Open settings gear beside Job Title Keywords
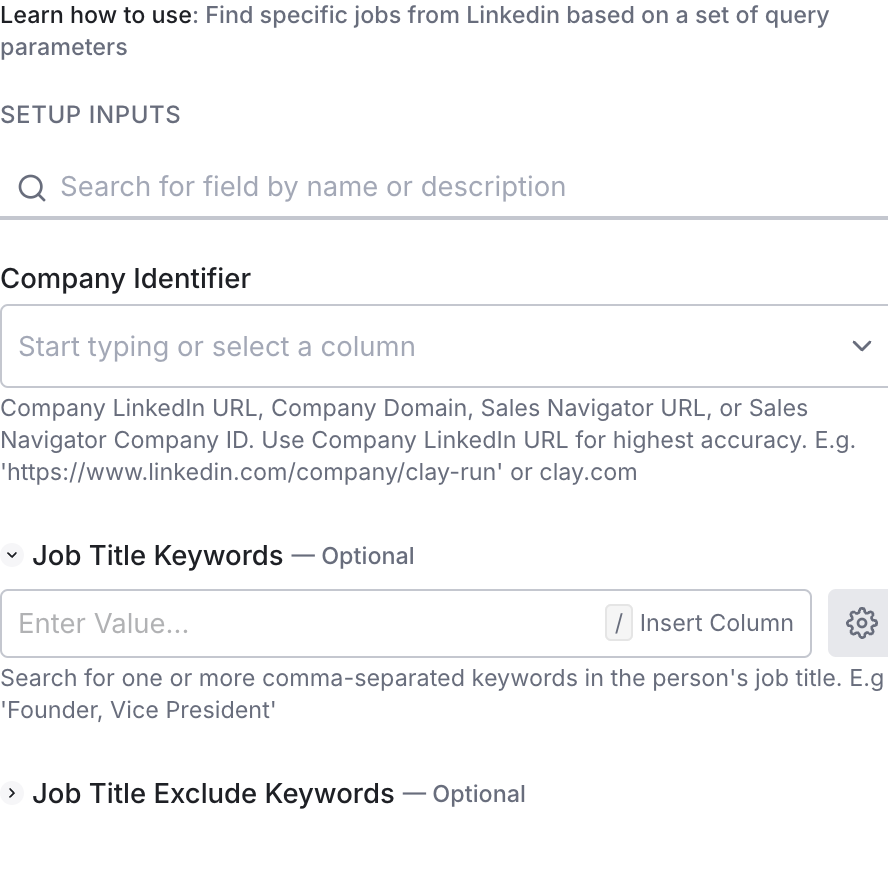Viewport: 888px width, 882px height. 861,623
